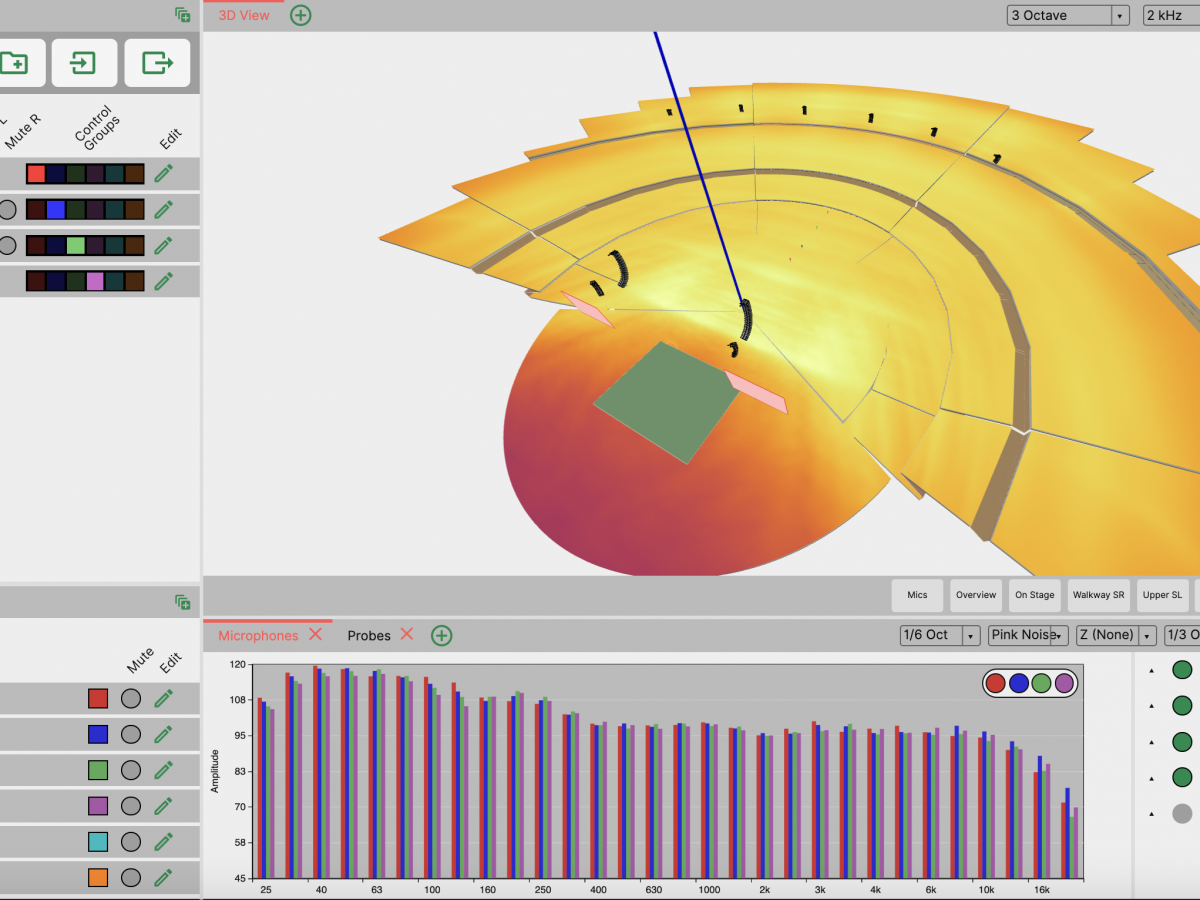Open the Pink Noise dropdown
The image size is (1200, 900).
coord(1028,635)
